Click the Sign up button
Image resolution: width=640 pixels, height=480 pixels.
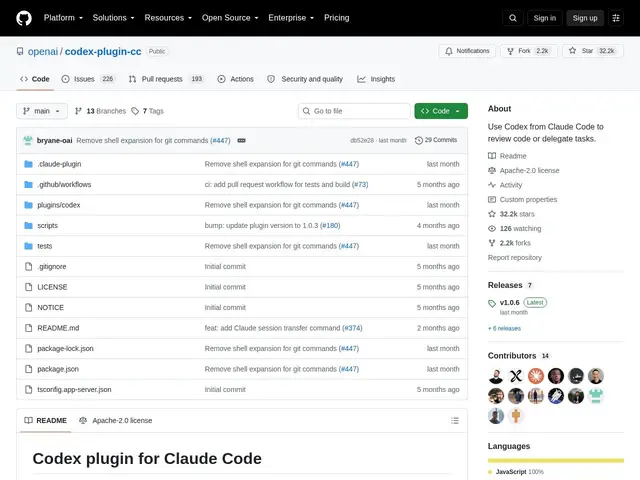[584, 18]
